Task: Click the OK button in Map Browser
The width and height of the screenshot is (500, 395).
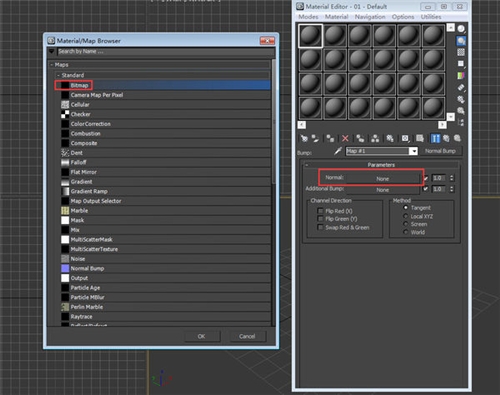Action: click(202, 336)
